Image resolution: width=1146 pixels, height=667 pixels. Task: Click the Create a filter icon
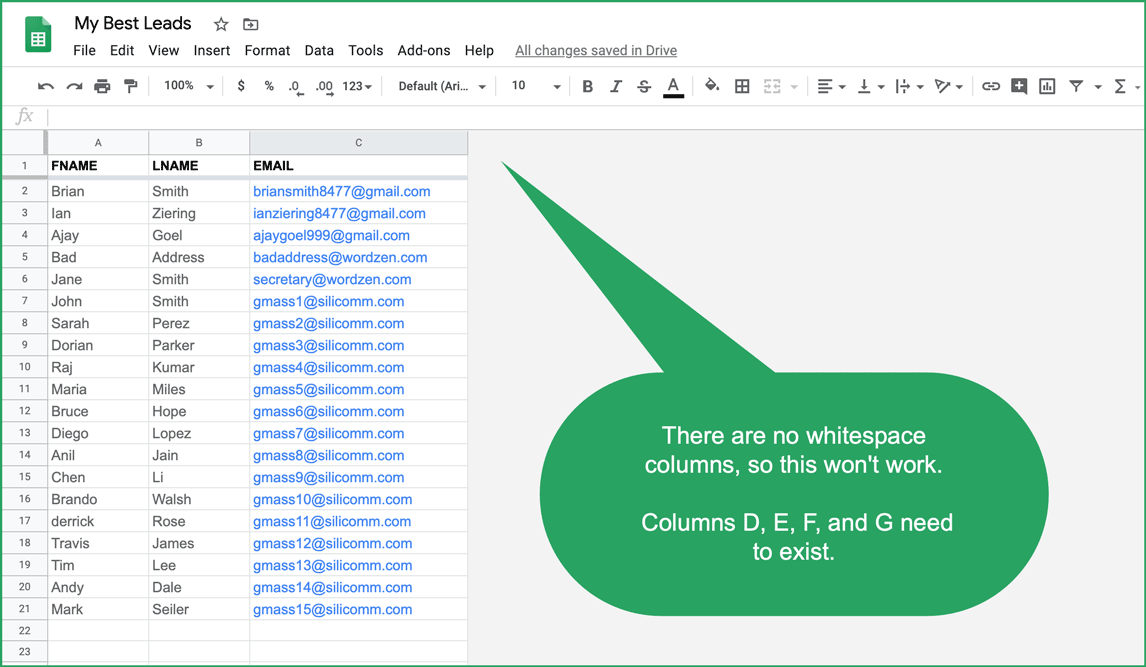point(1076,87)
